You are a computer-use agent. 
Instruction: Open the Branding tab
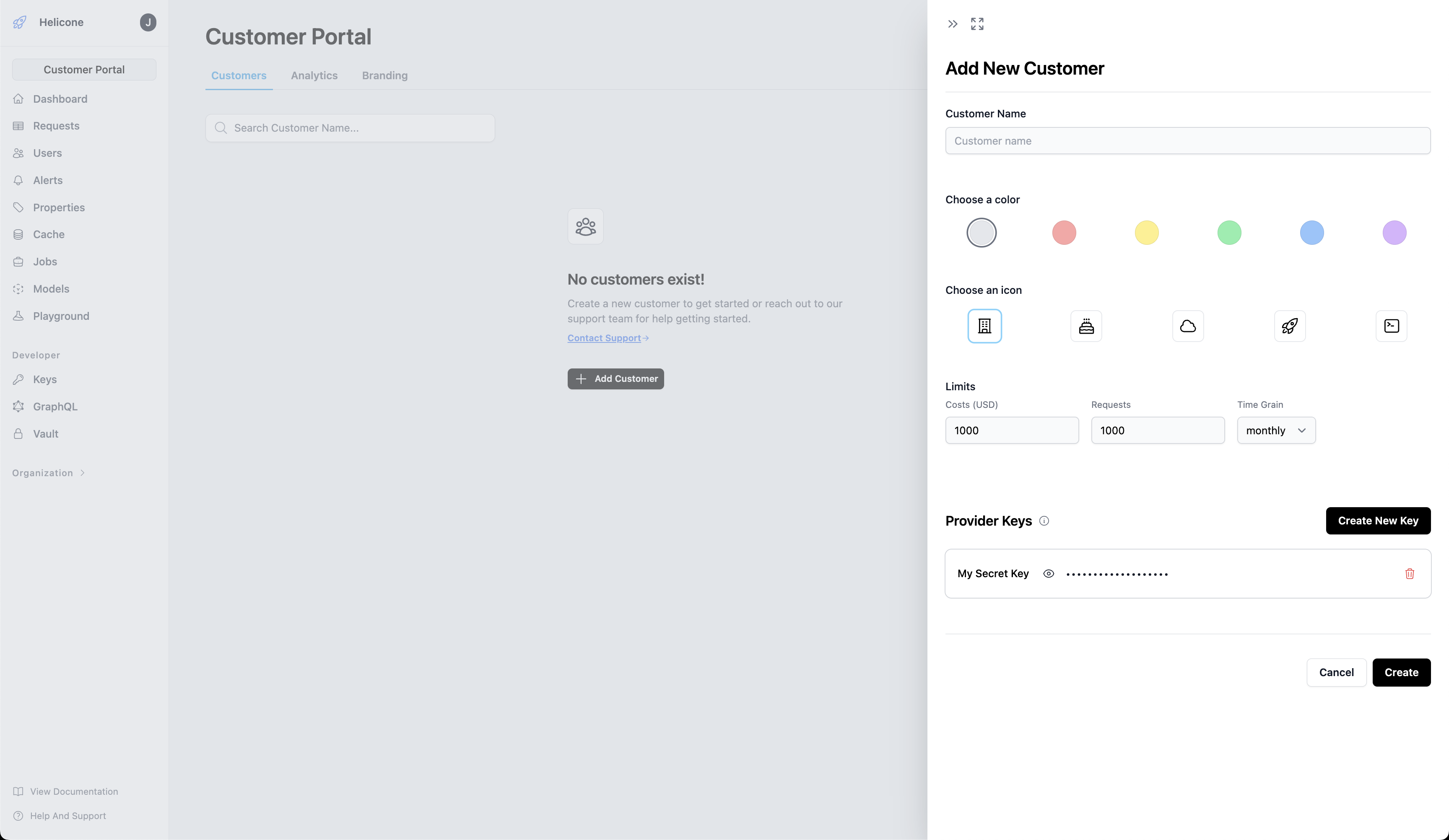pos(384,75)
